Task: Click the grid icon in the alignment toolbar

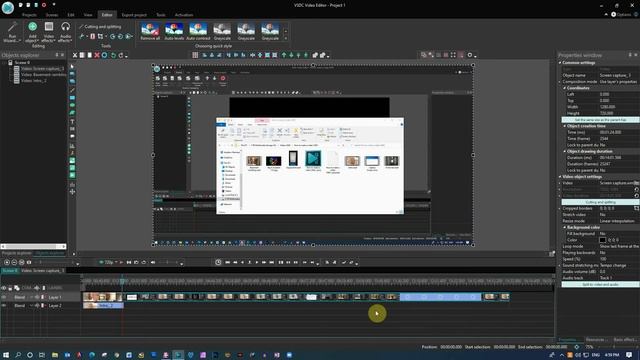Action: [x=195, y=55]
